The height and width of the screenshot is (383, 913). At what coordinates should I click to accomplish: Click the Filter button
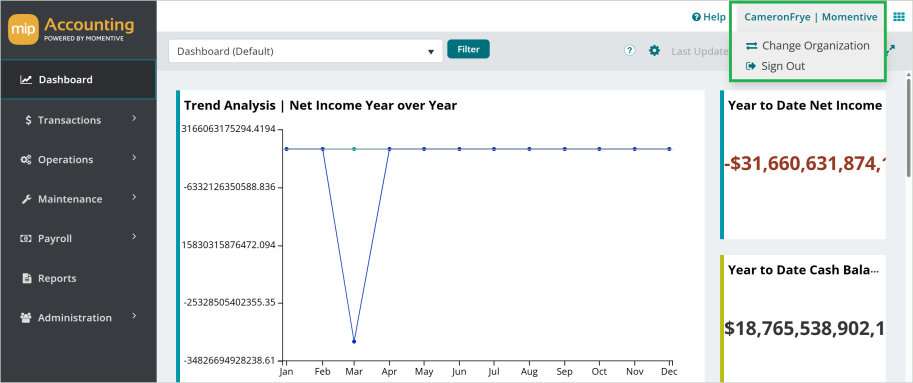pos(468,49)
